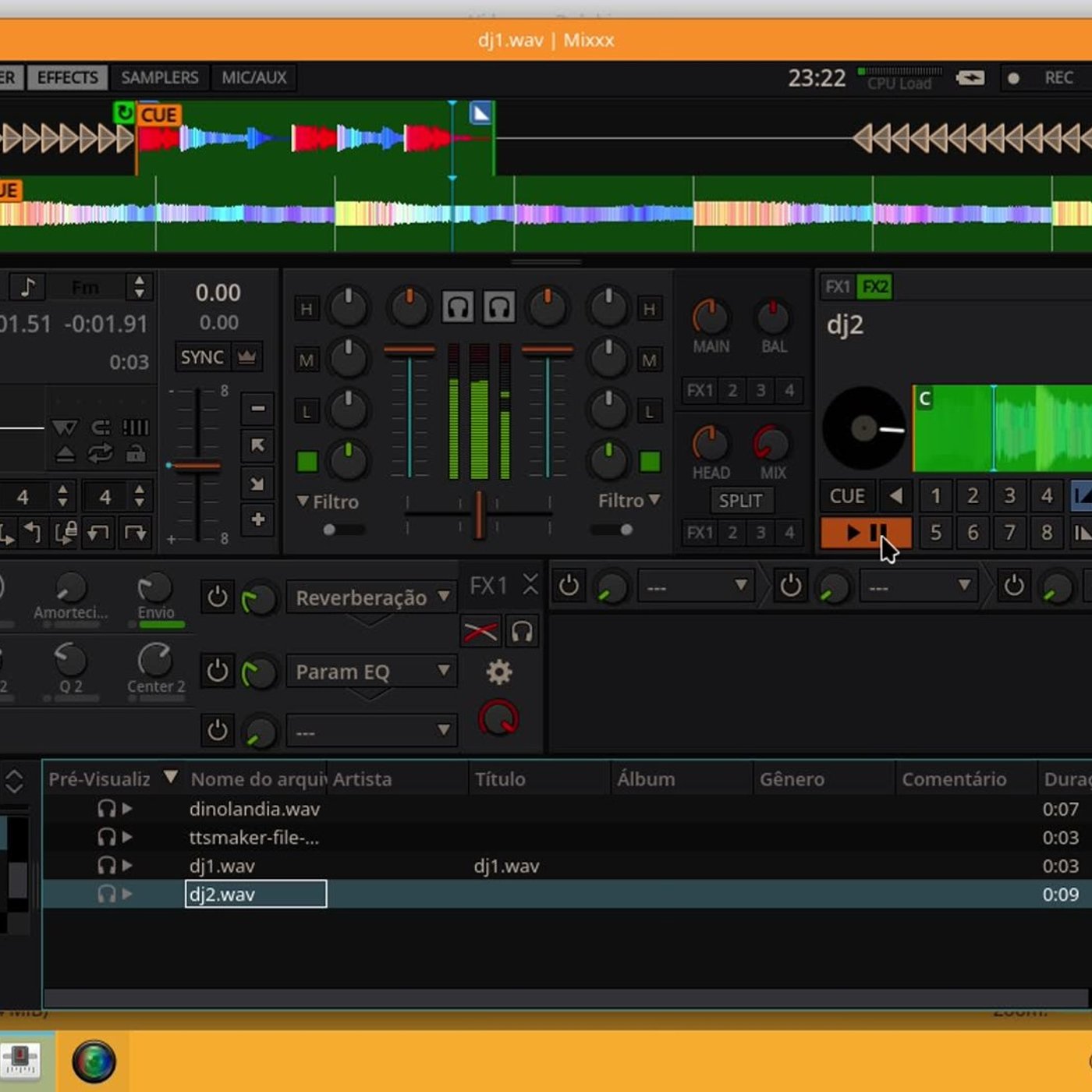Switch to the EFFECTS tab
The height and width of the screenshot is (1092, 1092).
click(x=68, y=77)
